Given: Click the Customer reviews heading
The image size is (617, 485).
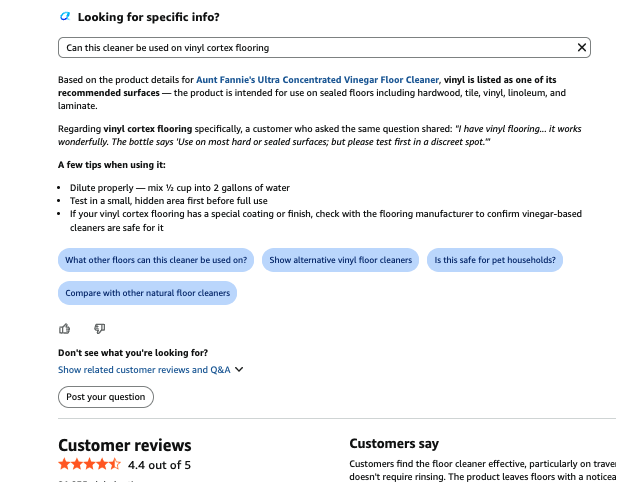Looking at the screenshot, I should [x=125, y=445].
